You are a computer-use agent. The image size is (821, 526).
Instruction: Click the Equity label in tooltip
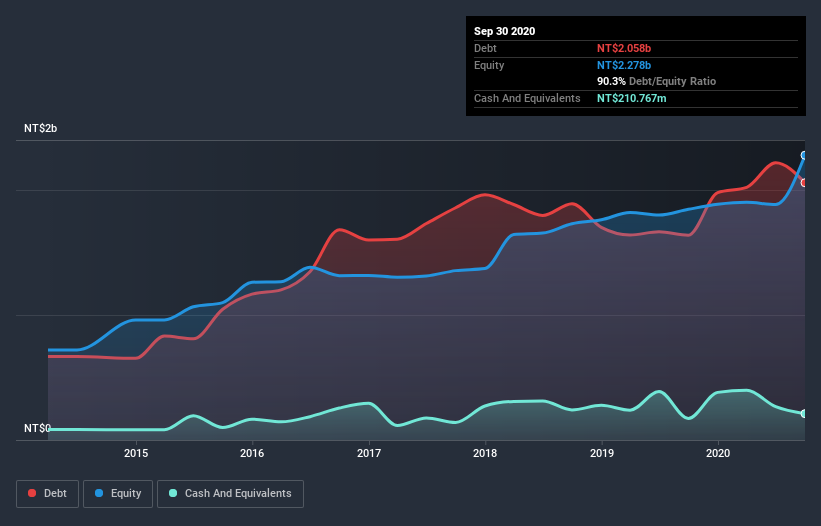coord(489,65)
